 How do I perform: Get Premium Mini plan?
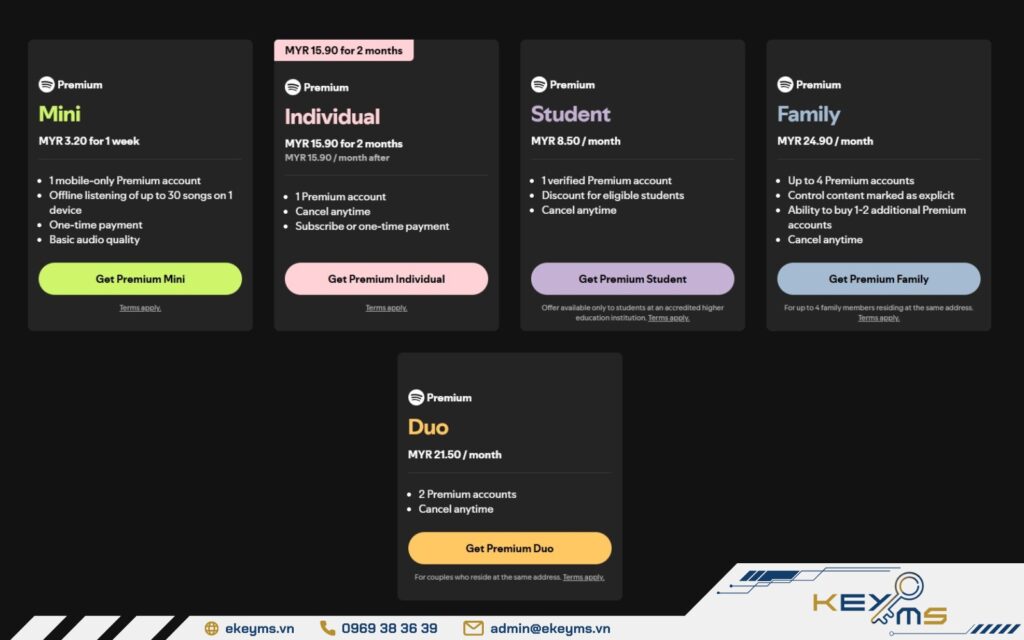(140, 279)
